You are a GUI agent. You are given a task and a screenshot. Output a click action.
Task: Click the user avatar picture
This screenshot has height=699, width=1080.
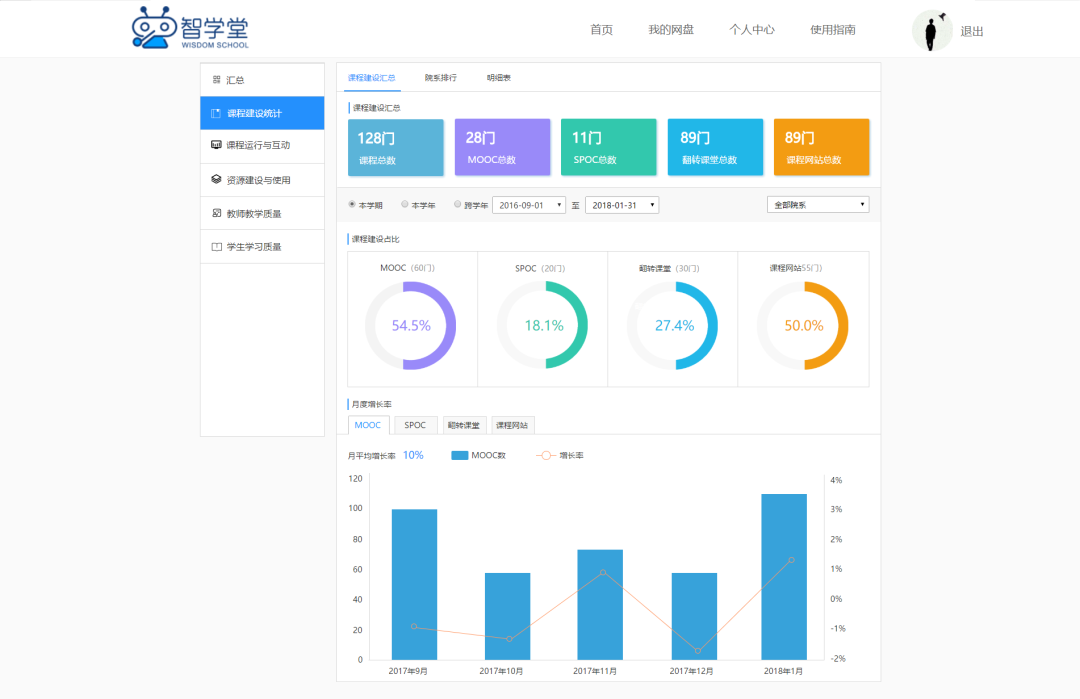tap(932, 31)
